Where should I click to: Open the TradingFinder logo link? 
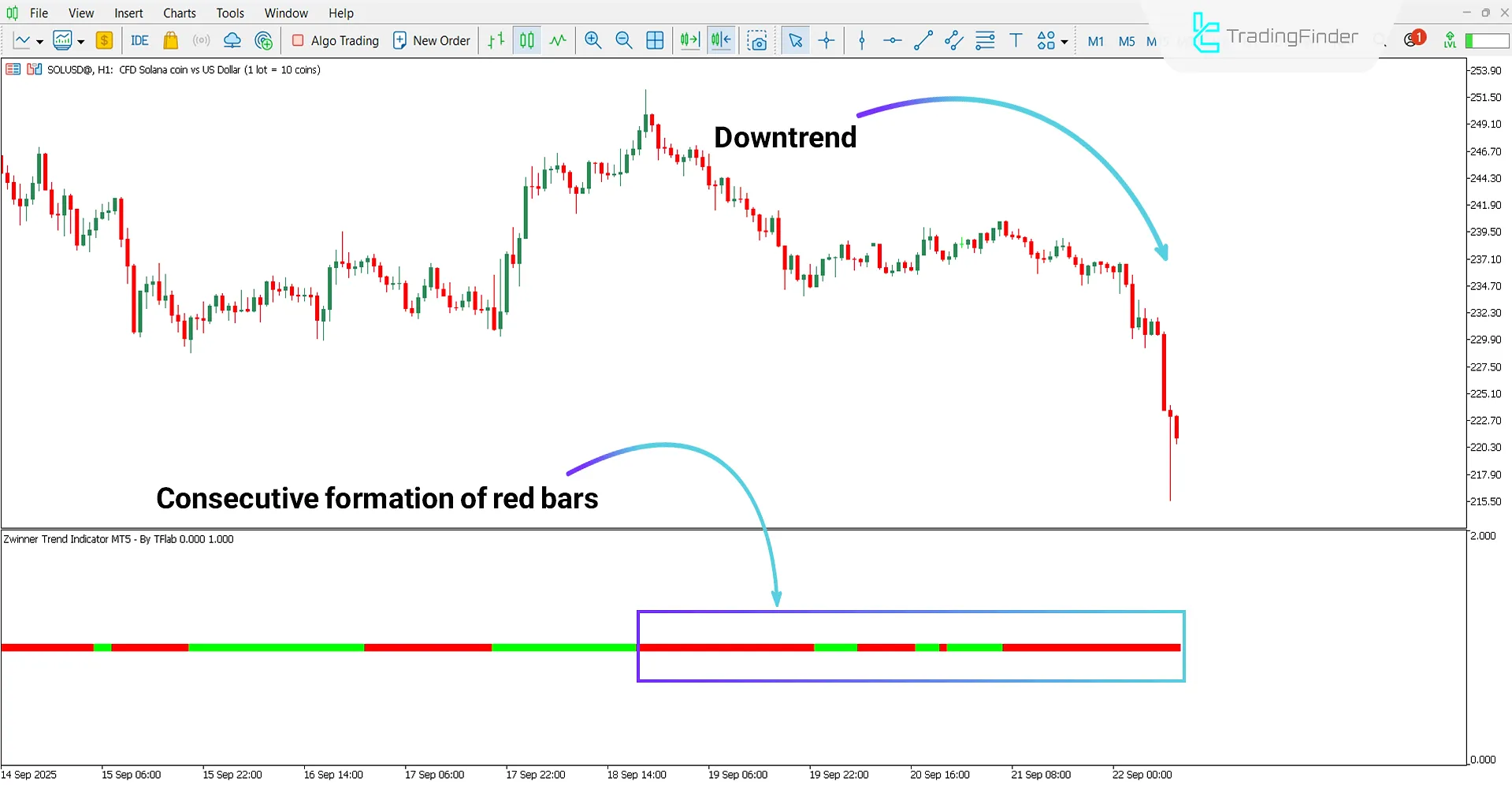point(1274,34)
